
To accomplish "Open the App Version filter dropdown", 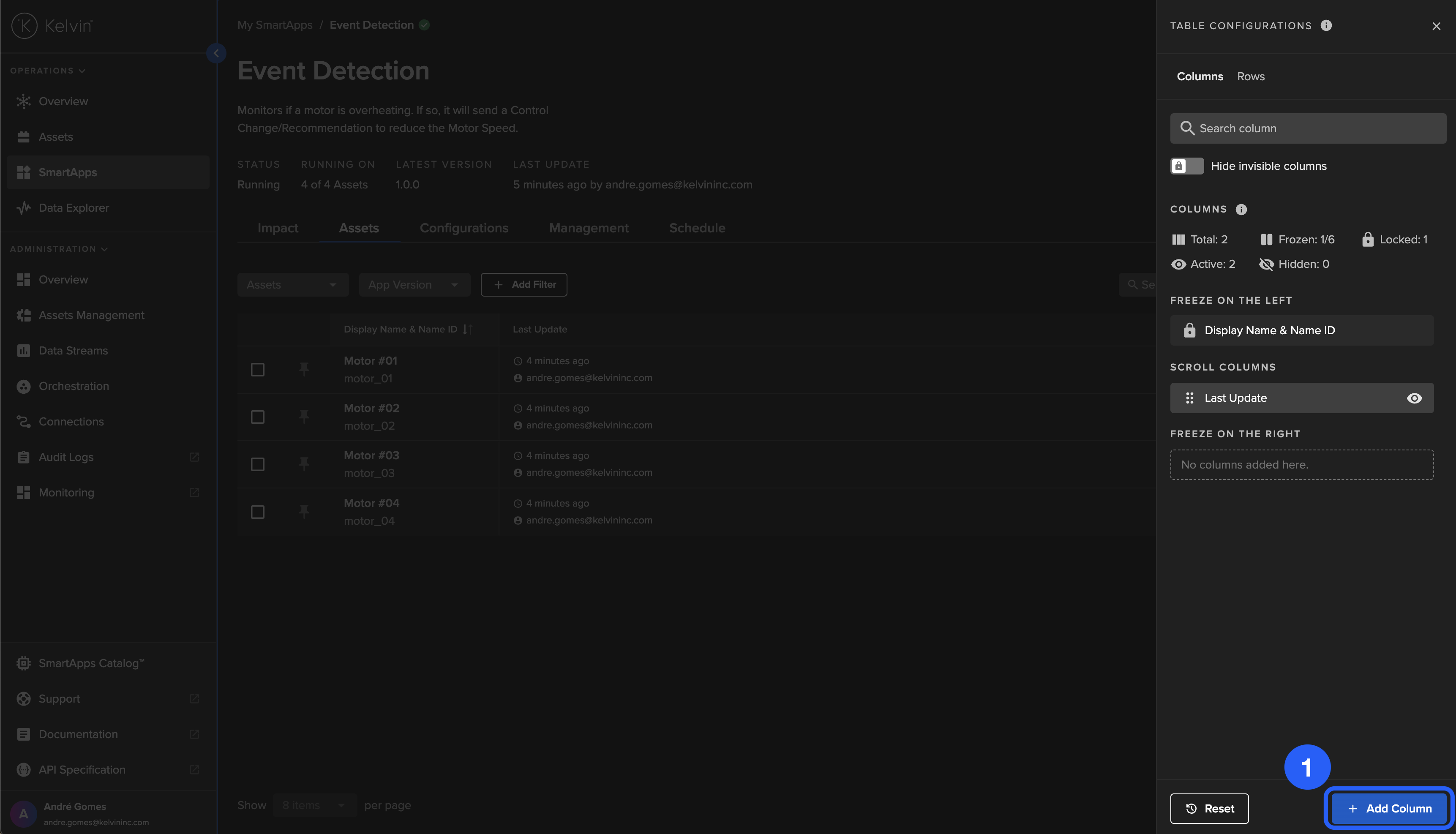I will [x=414, y=285].
